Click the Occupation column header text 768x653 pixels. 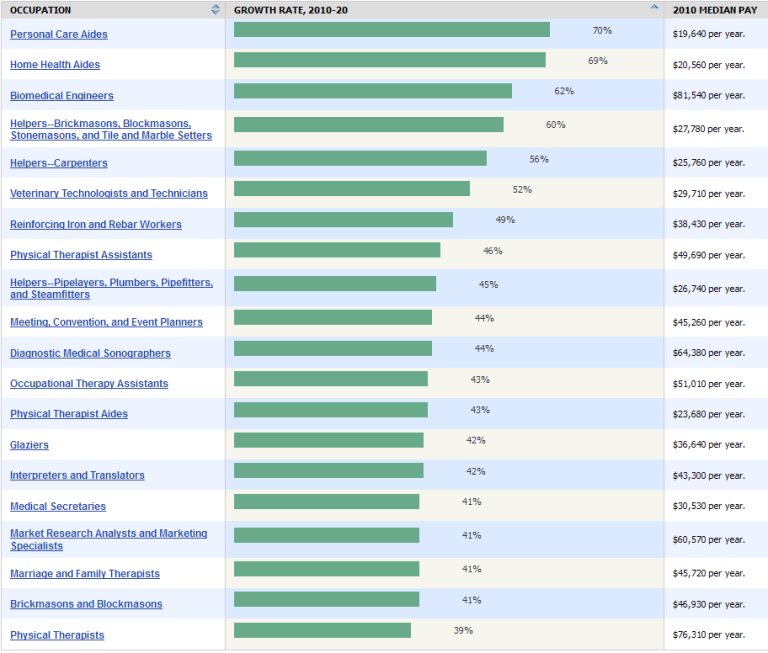[41, 10]
